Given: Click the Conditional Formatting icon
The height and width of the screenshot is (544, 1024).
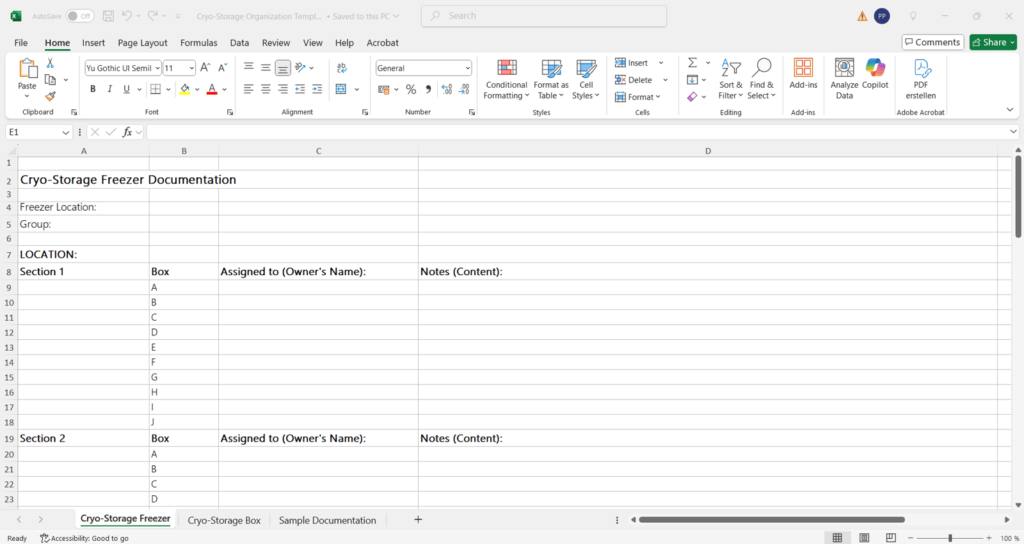Looking at the screenshot, I should tap(506, 69).
